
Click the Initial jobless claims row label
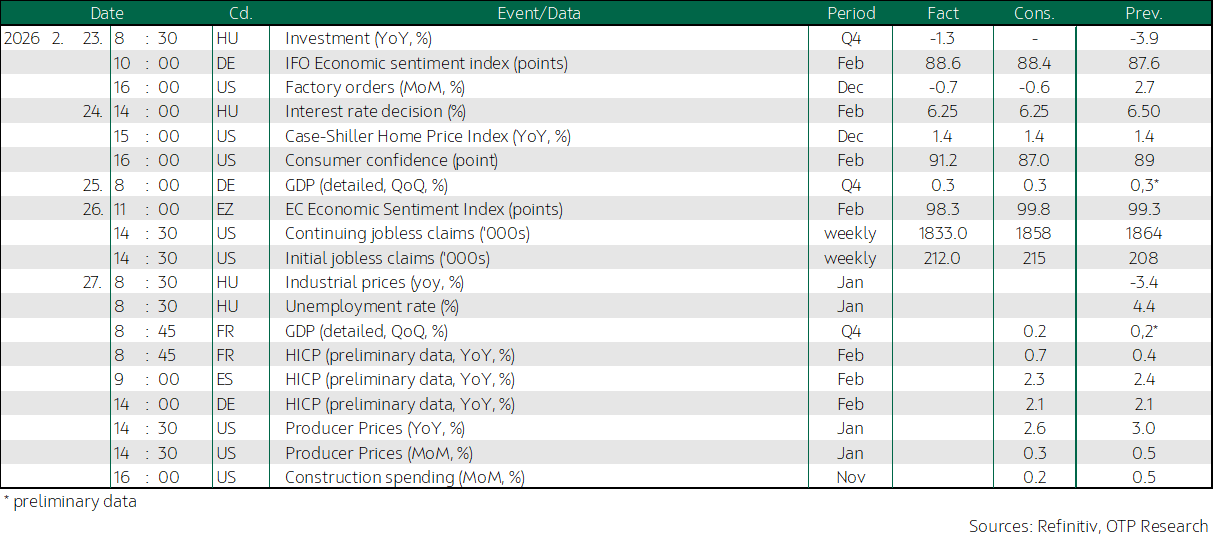click(x=387, y=258)
